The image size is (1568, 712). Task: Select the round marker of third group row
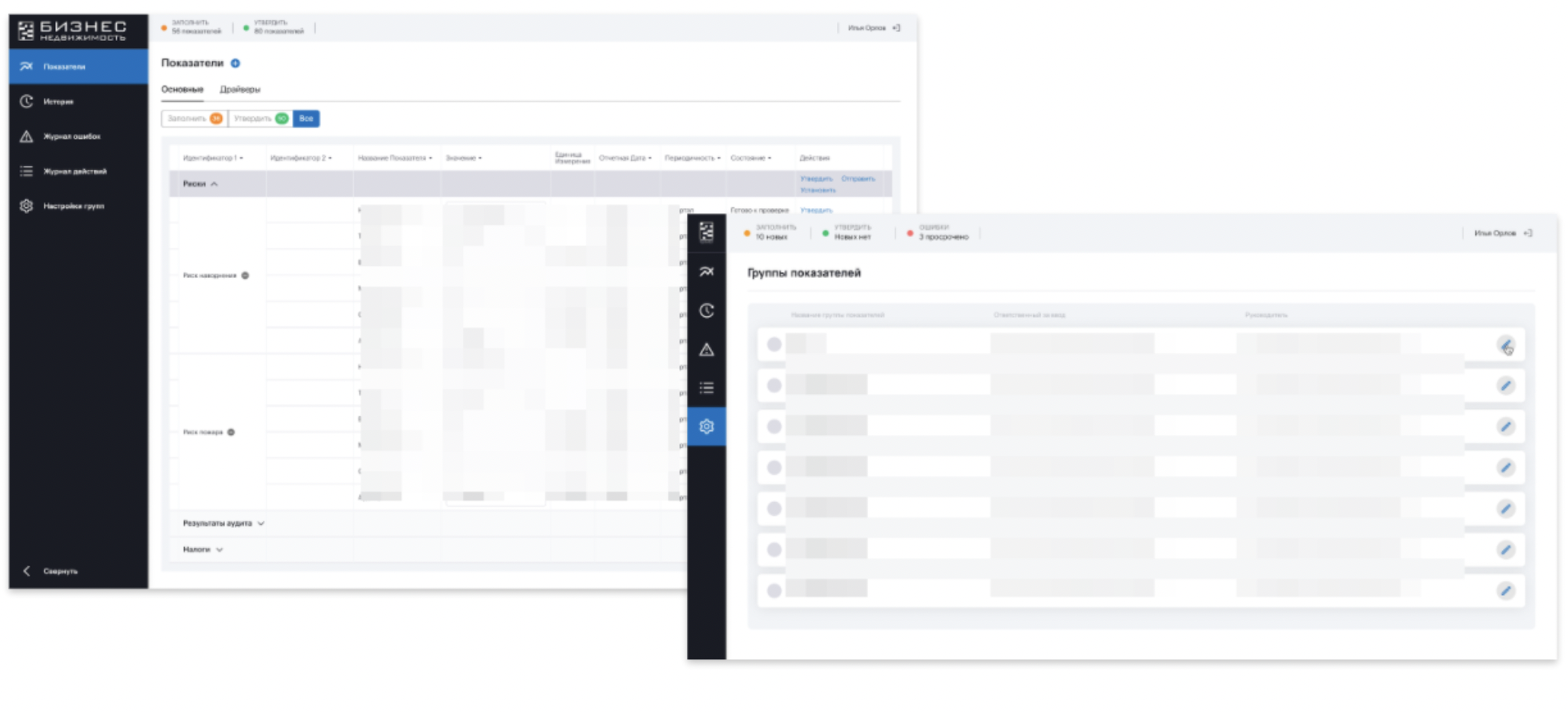[774, 427]
